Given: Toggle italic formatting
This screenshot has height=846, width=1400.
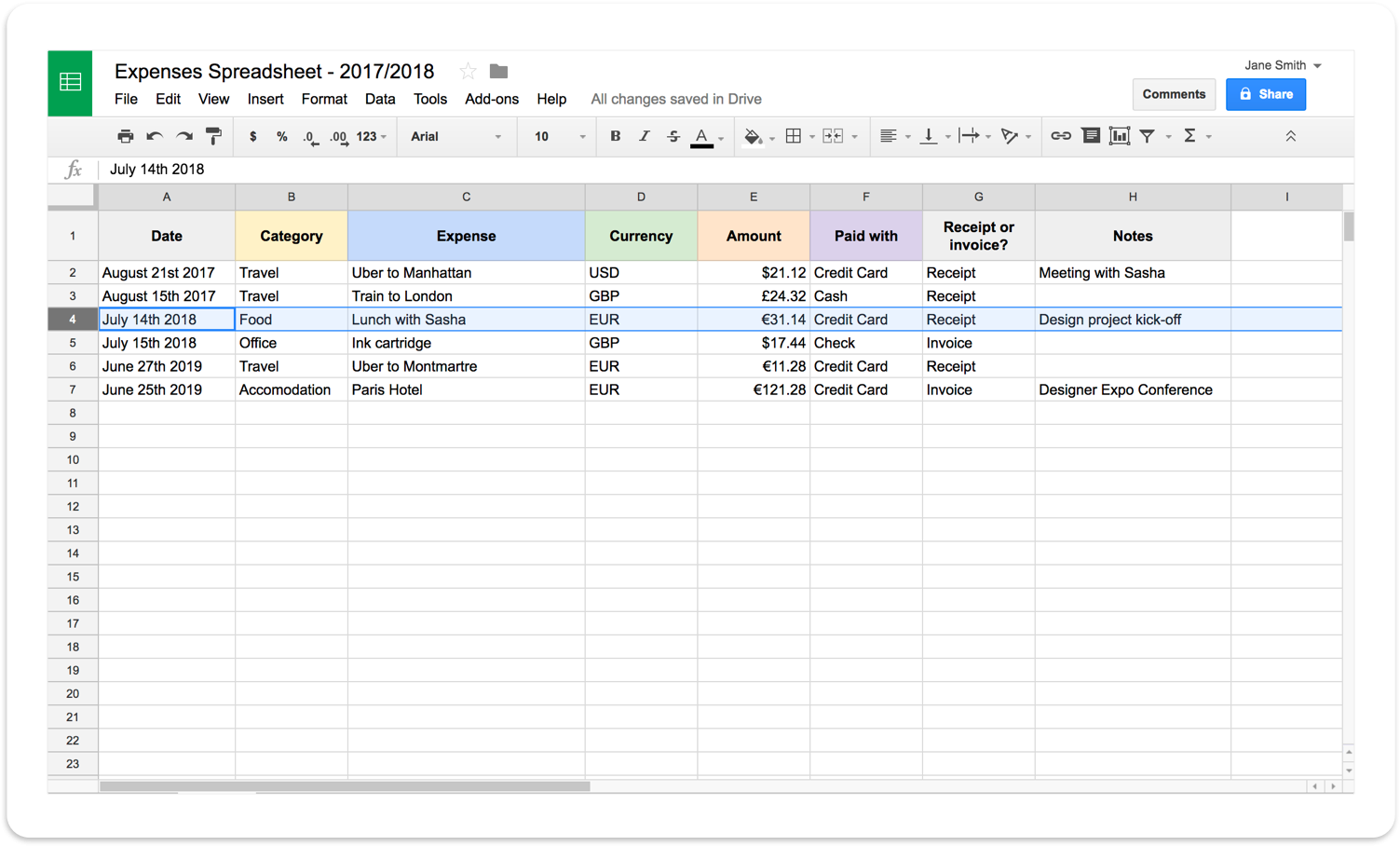Looking at the screenshot, I should click(644, 136).
